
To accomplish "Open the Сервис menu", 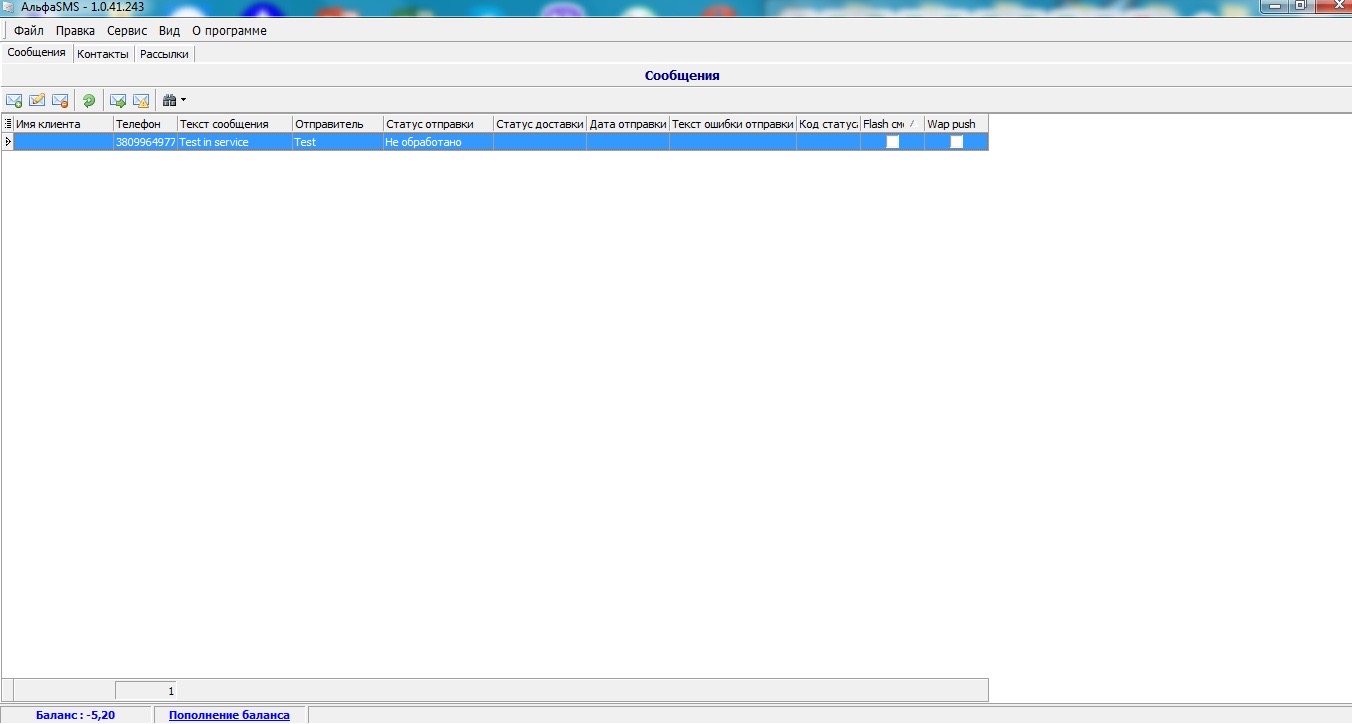I will coord(127,31).
